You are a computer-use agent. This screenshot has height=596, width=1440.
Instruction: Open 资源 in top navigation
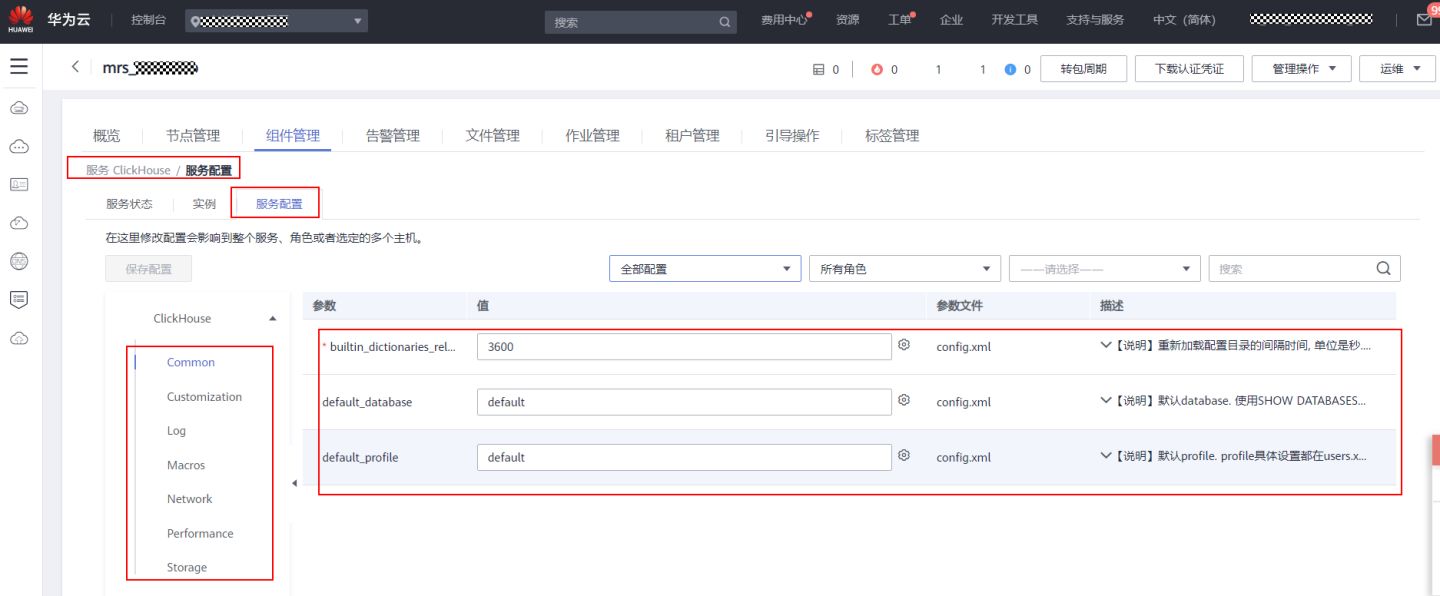pos(847,20)
